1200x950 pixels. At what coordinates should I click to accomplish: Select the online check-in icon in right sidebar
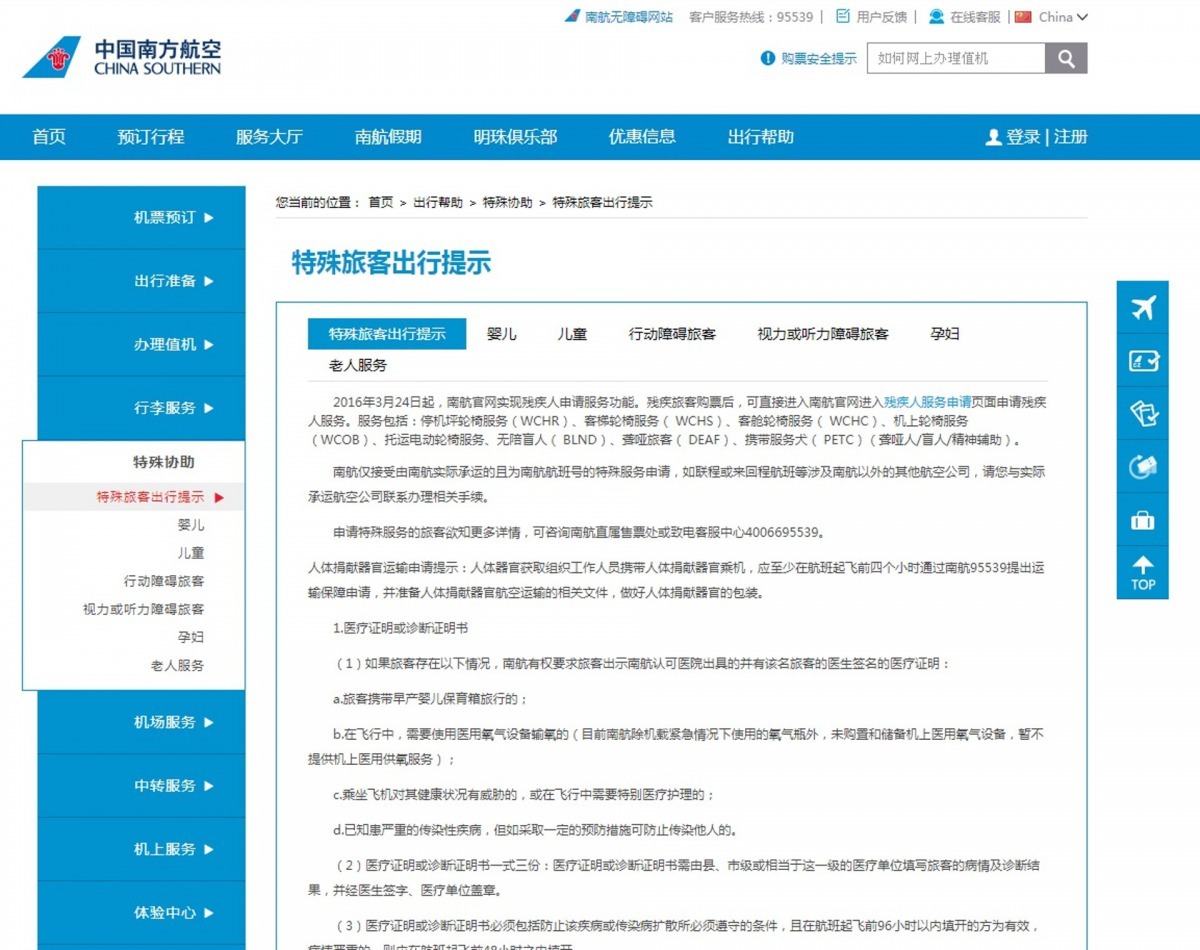1142,361
